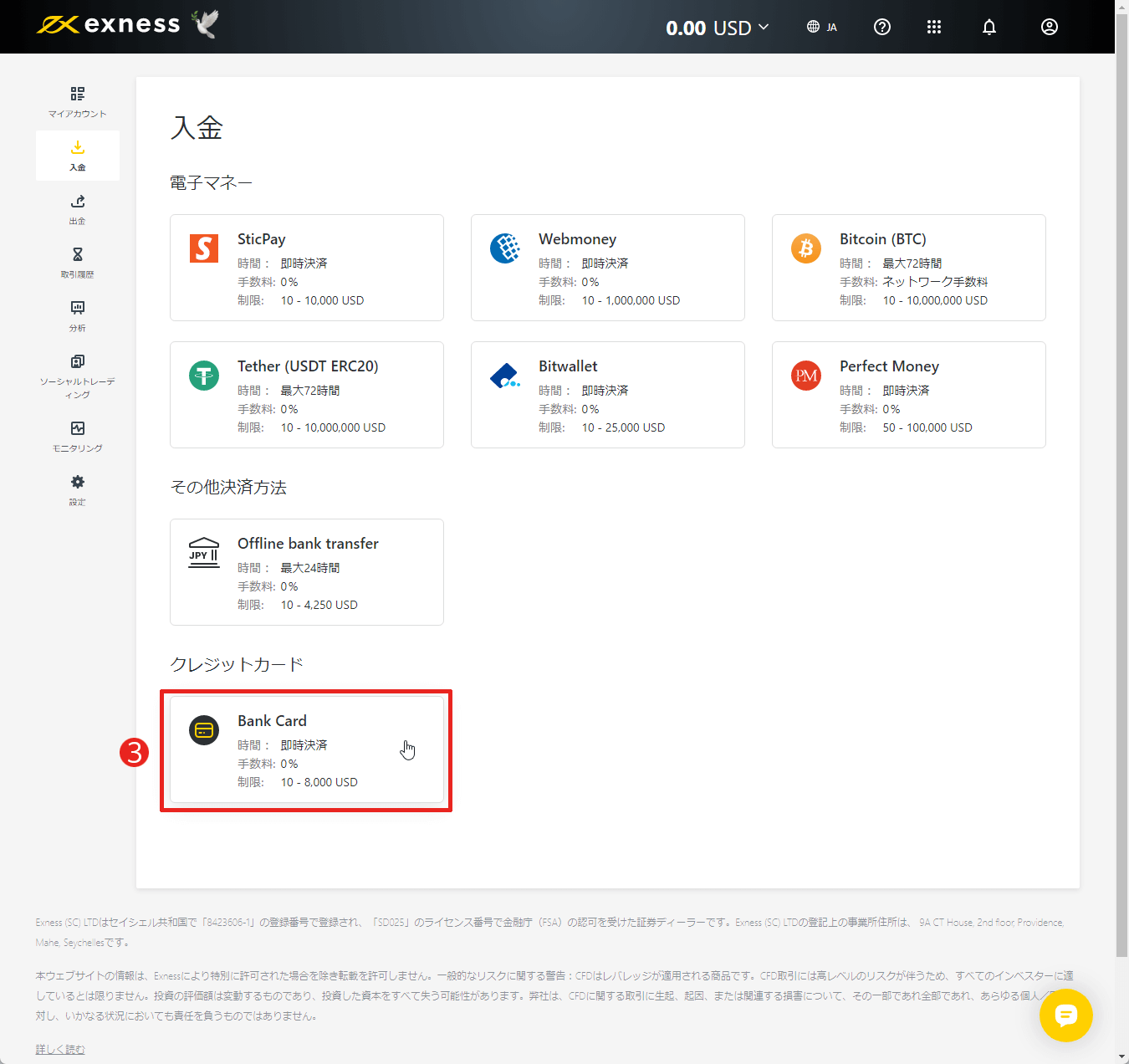Open the yellow live chat button
The image size is (1129, 1064).
point(1066,1015)
